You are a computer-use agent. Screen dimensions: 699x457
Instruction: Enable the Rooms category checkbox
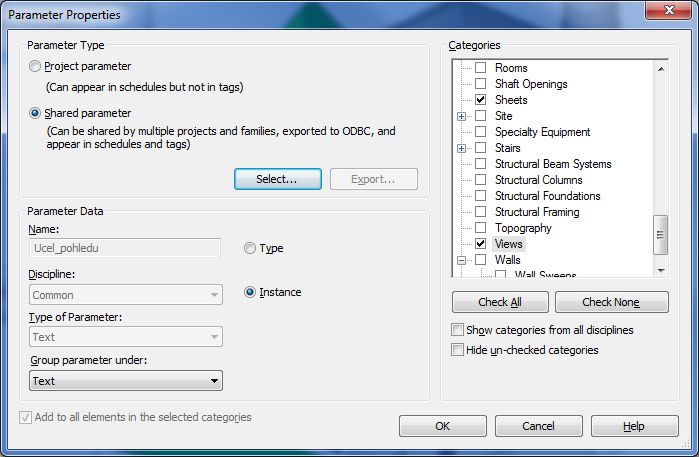(x=481, y=68)
